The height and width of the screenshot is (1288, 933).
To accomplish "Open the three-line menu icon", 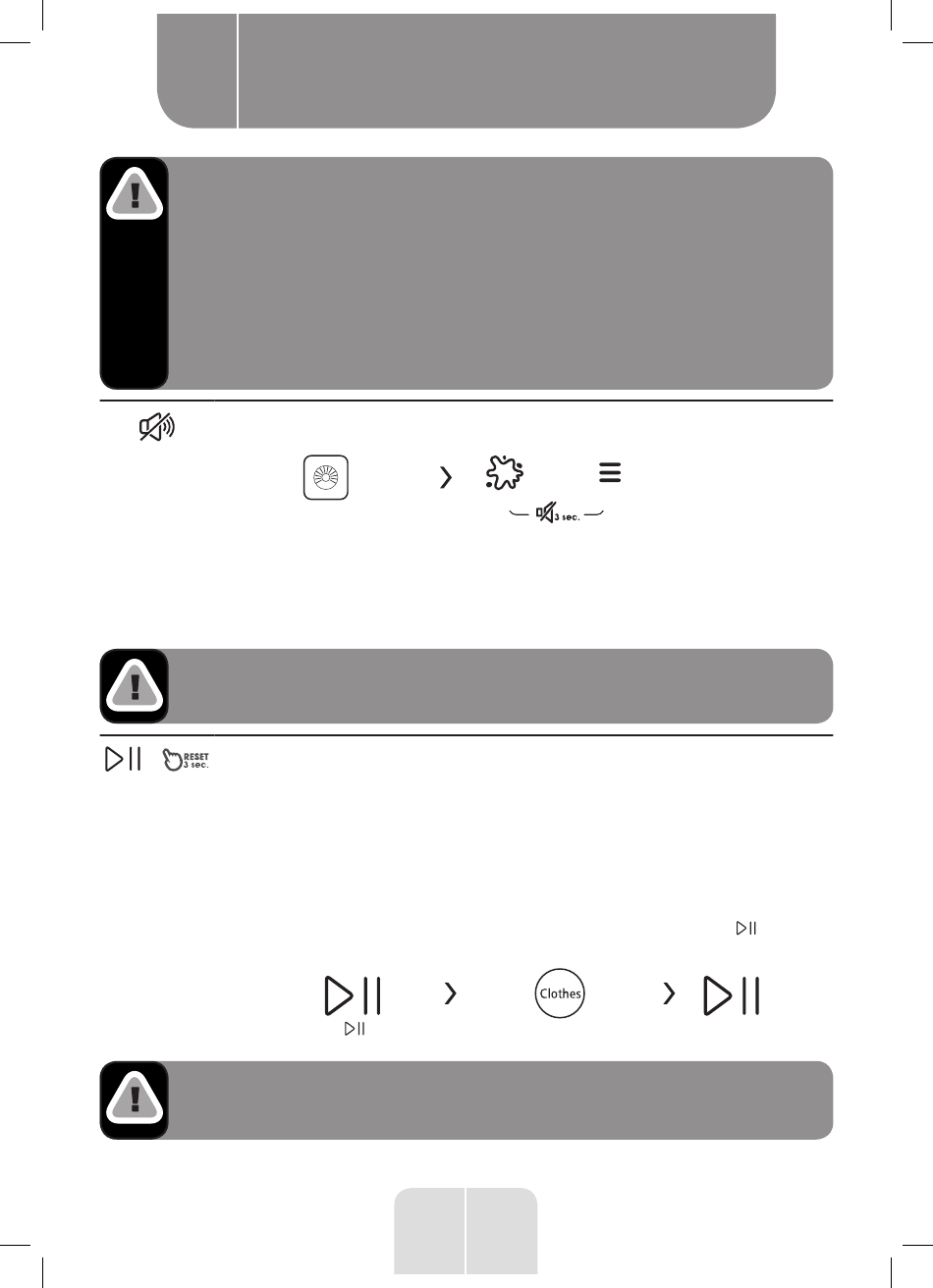I will 610,472.
